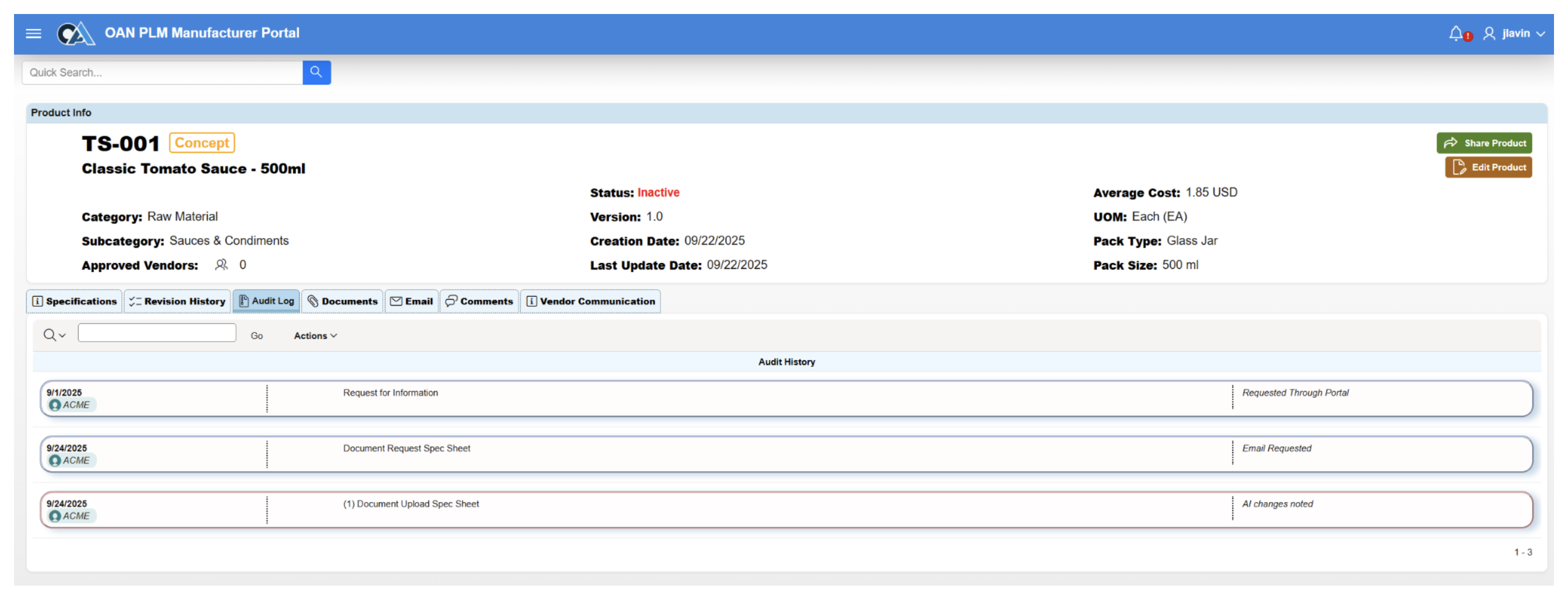Screen dimensions: 1568x602
Task: Go to the Documents tab
Action: 342,302
